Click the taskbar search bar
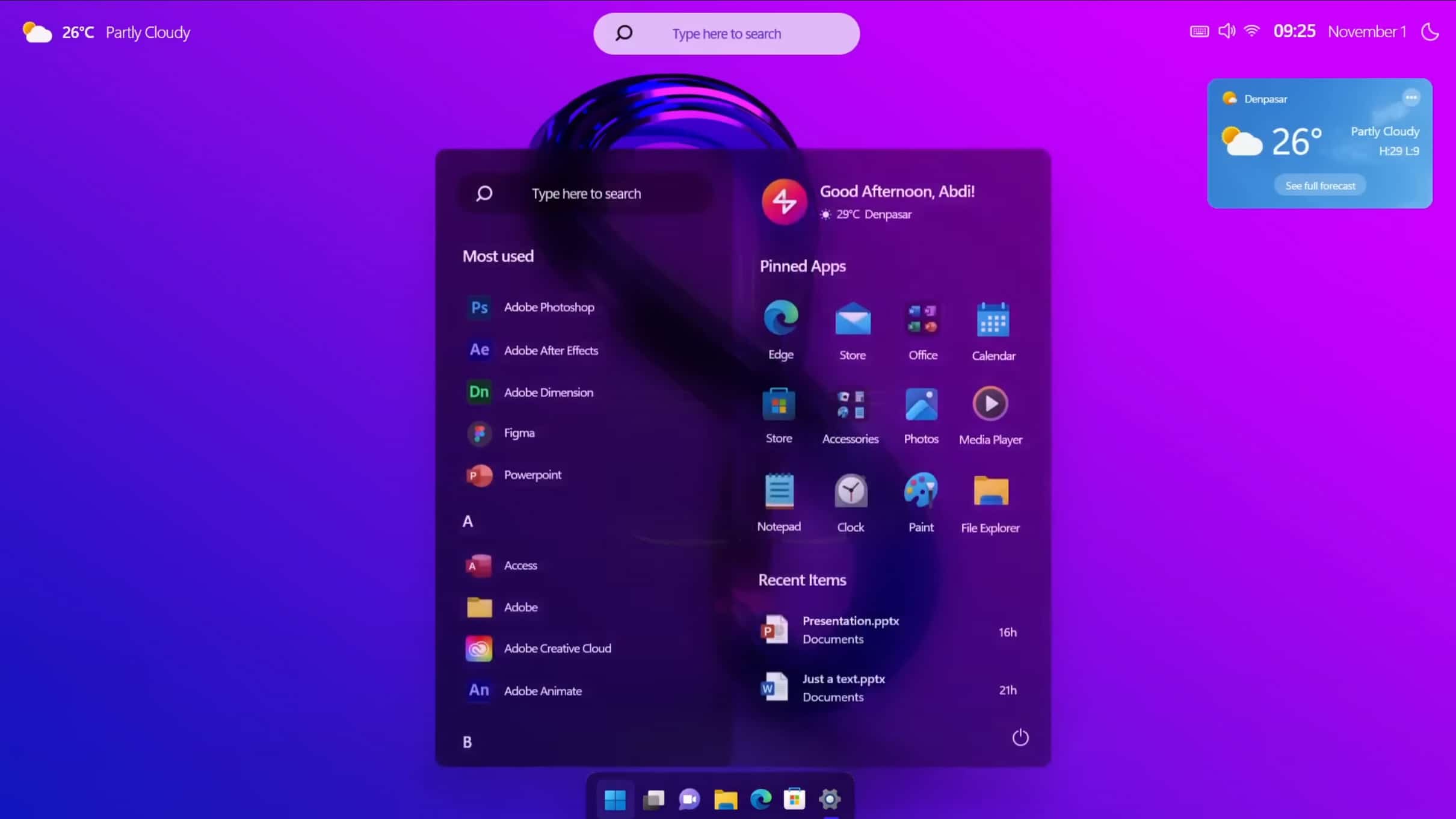Screen dimensions: 1456x819 pos(726,33)
